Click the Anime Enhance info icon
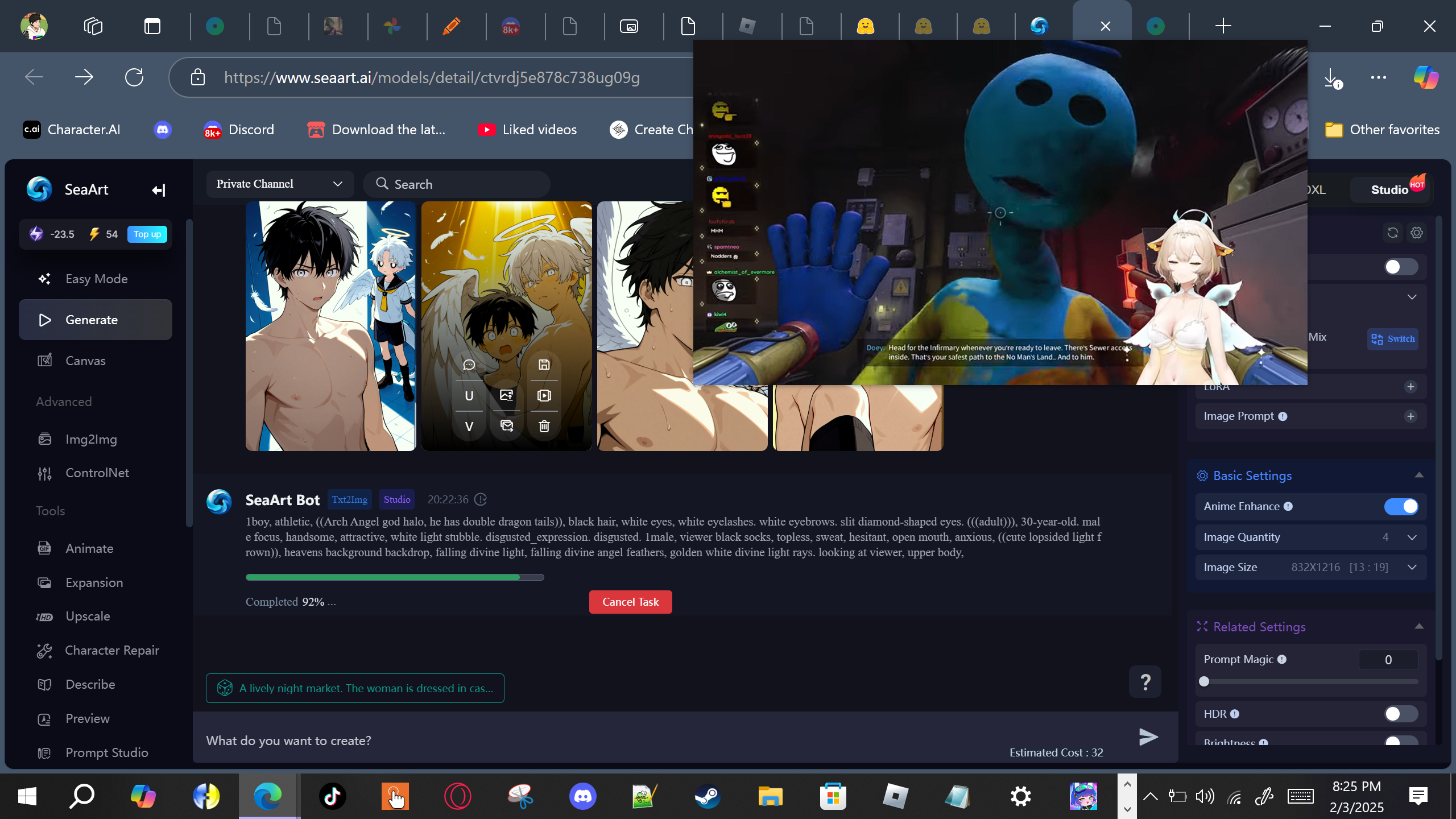The width and height of the screenshot is (1456, 819). coord(1288,506)
